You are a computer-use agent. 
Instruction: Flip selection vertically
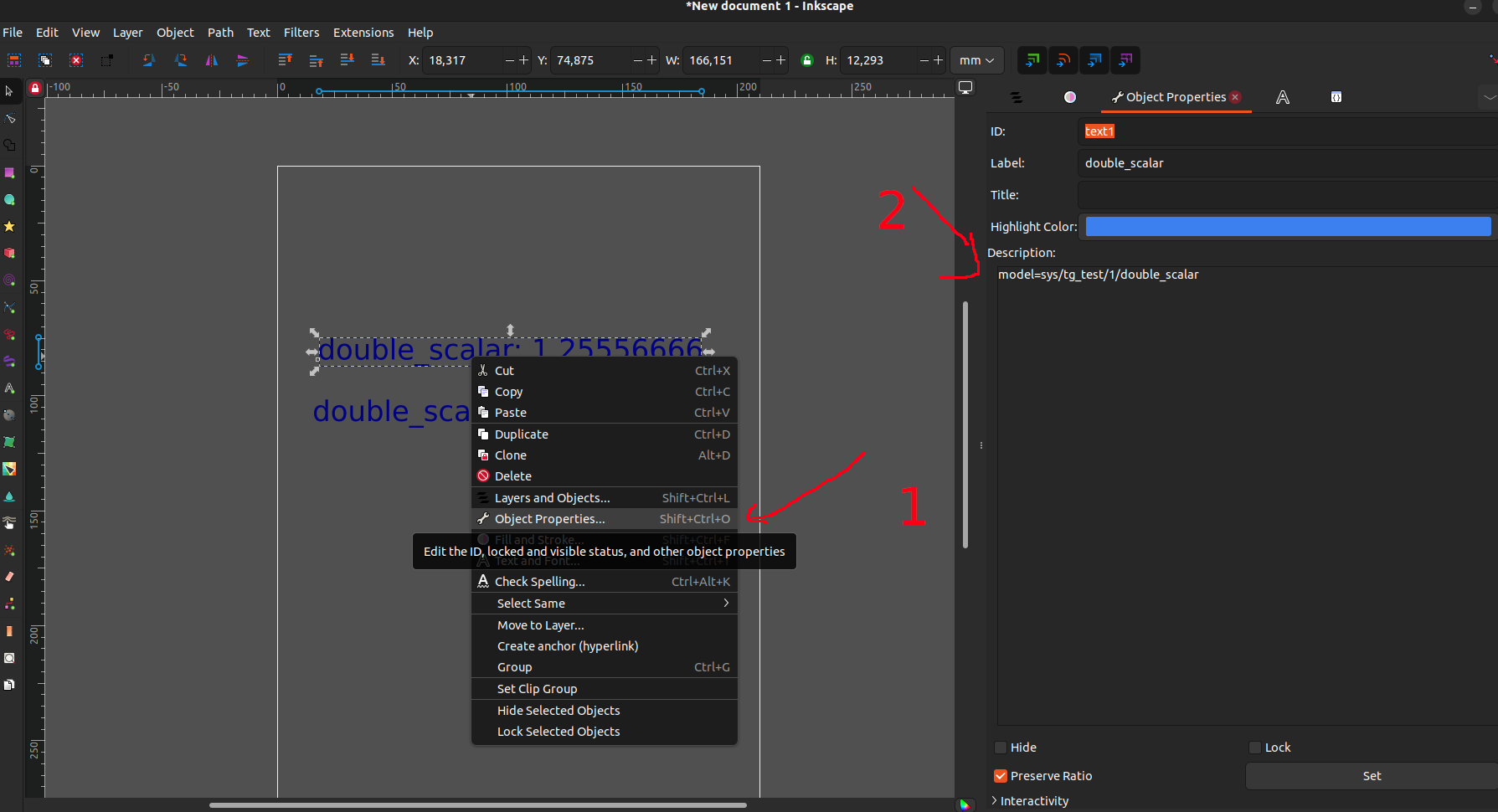tap(243, 60)
